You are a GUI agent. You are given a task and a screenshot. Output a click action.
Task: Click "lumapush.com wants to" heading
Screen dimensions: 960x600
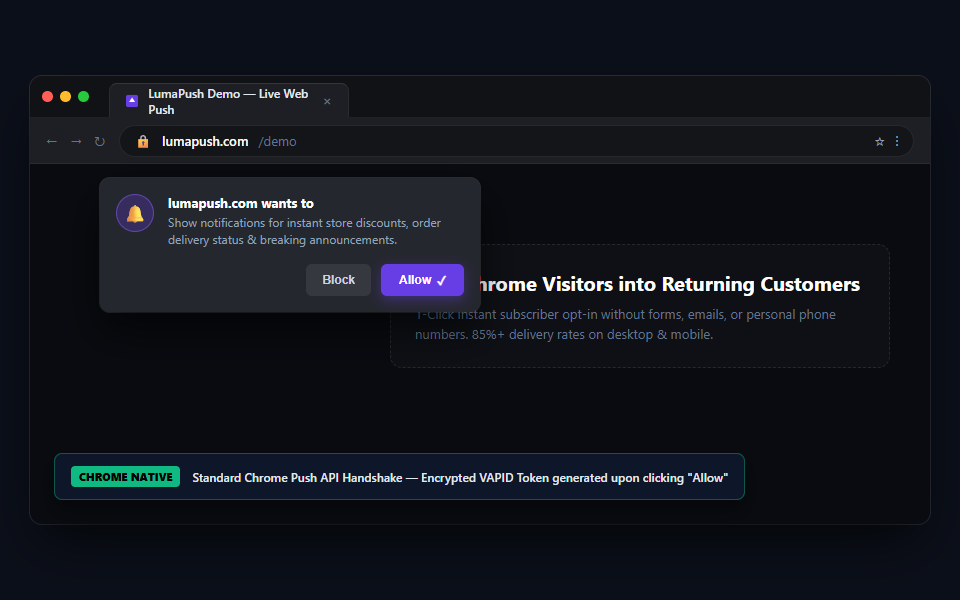(241, 203)
